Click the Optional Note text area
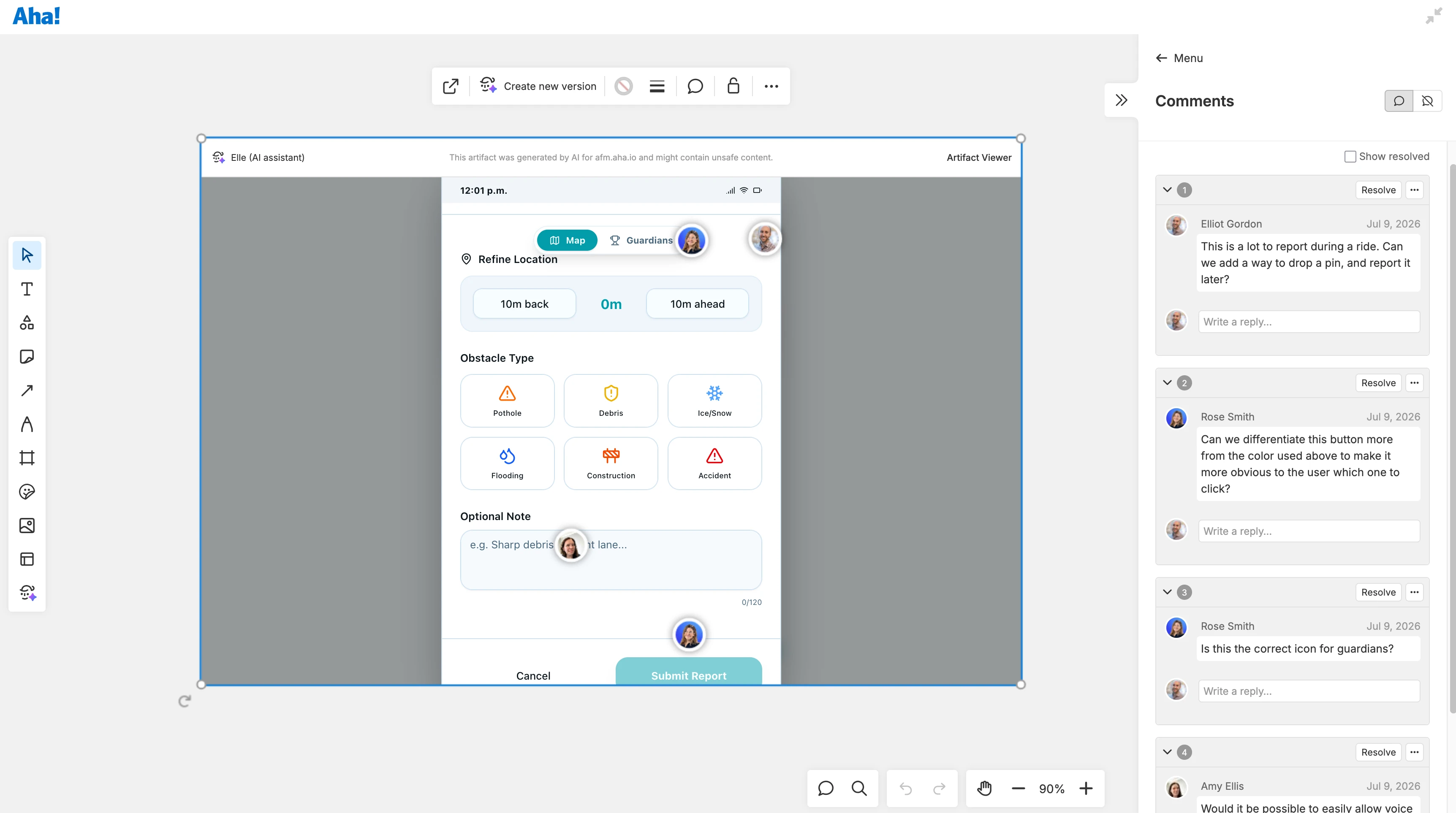Image resolution: width=1456 pixels, height=813 pixels. pyautogui.click(x=611, y=560)
